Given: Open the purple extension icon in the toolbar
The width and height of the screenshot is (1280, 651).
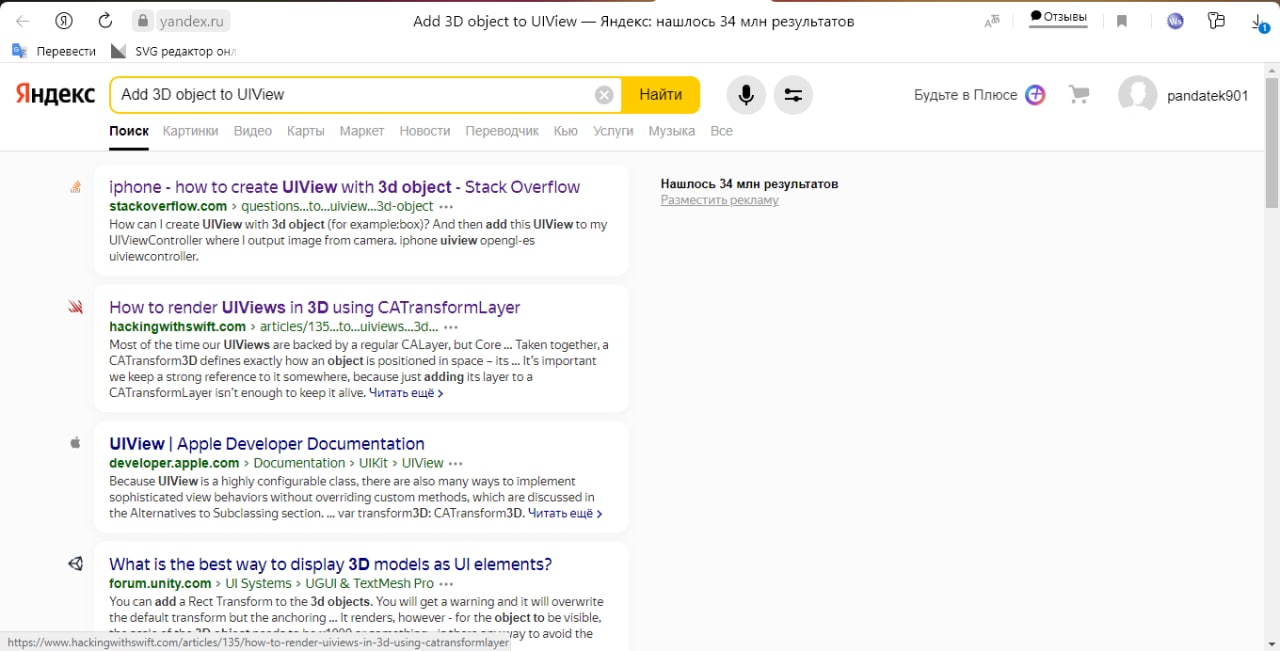Looking at the screenshot, I should point(1175,21).
